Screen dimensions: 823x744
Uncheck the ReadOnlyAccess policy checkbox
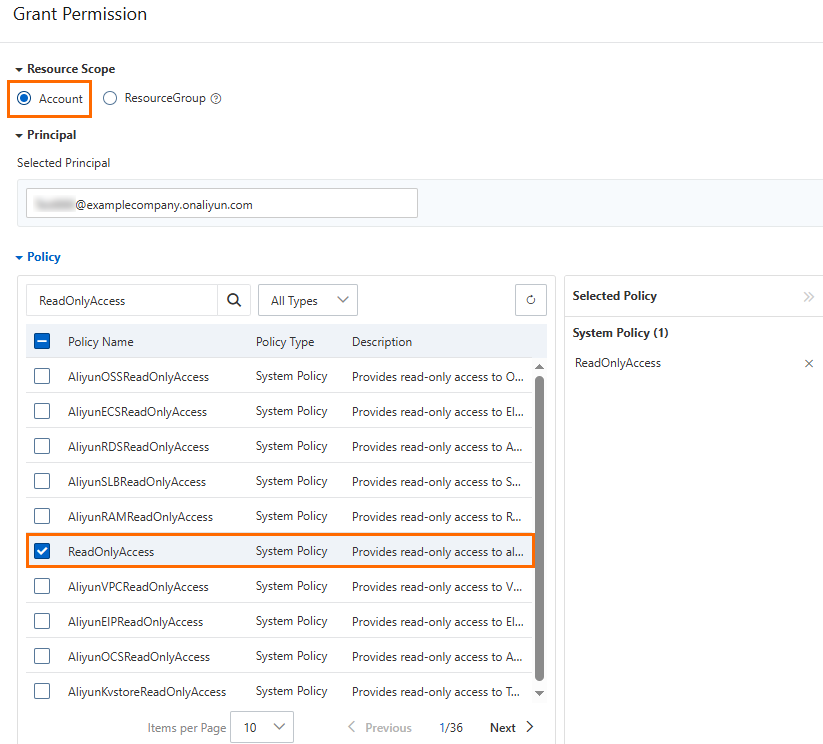(42, 551)
